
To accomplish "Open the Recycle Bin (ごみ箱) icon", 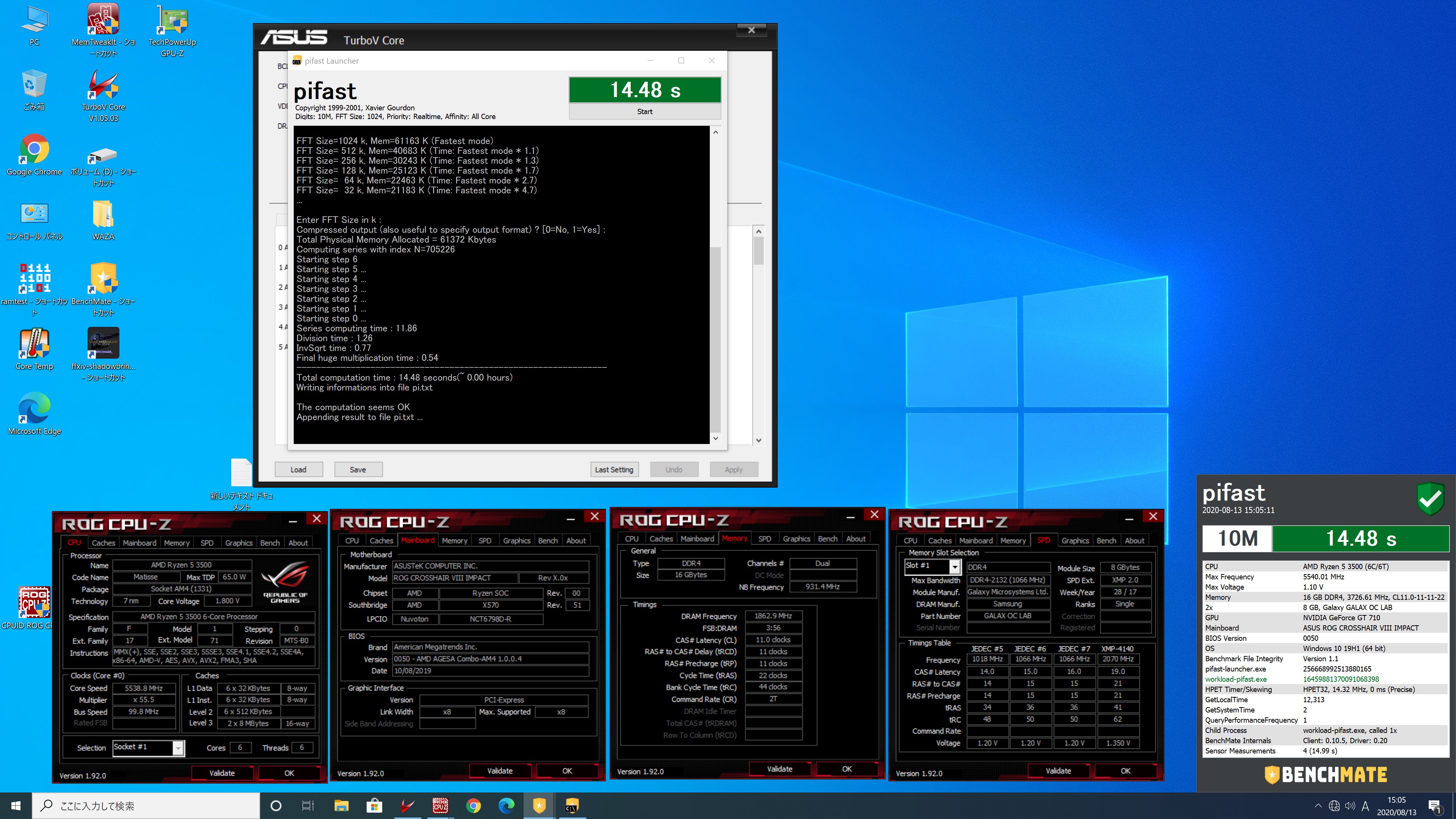I will tap(34, 91).
